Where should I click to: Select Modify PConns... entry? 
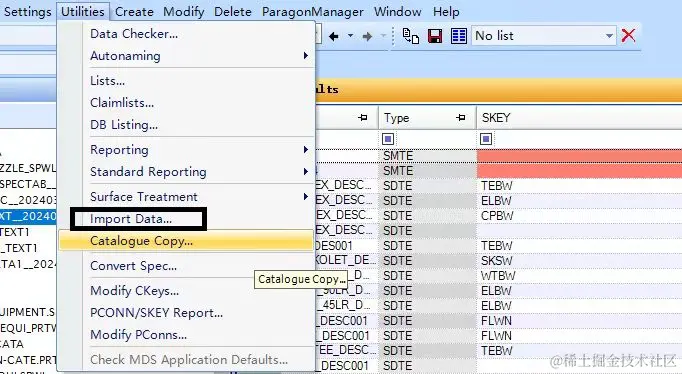pos(186,335)
